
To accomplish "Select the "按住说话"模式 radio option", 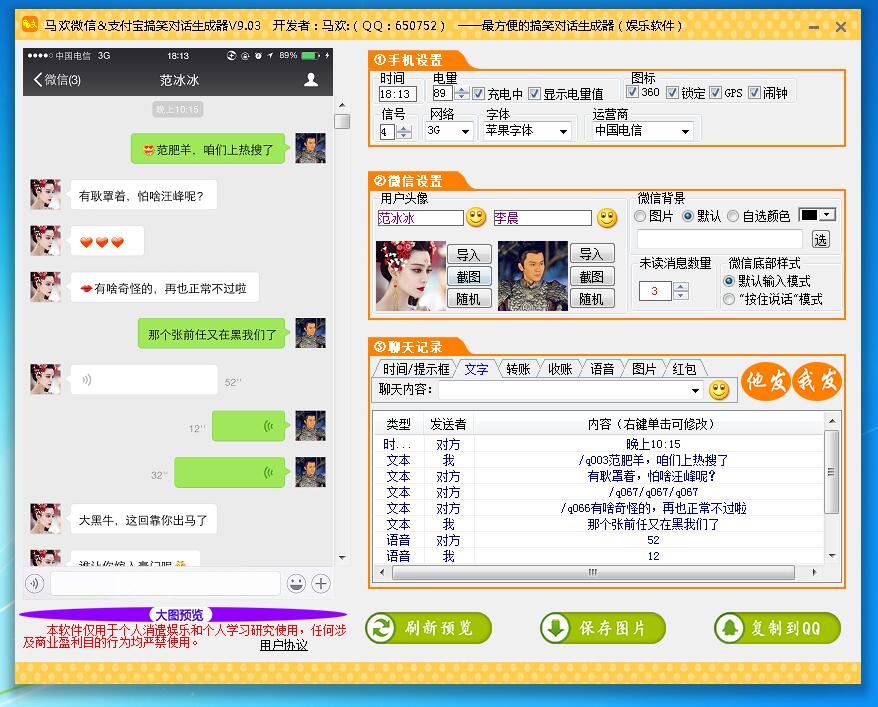I will tap(729, 299).
